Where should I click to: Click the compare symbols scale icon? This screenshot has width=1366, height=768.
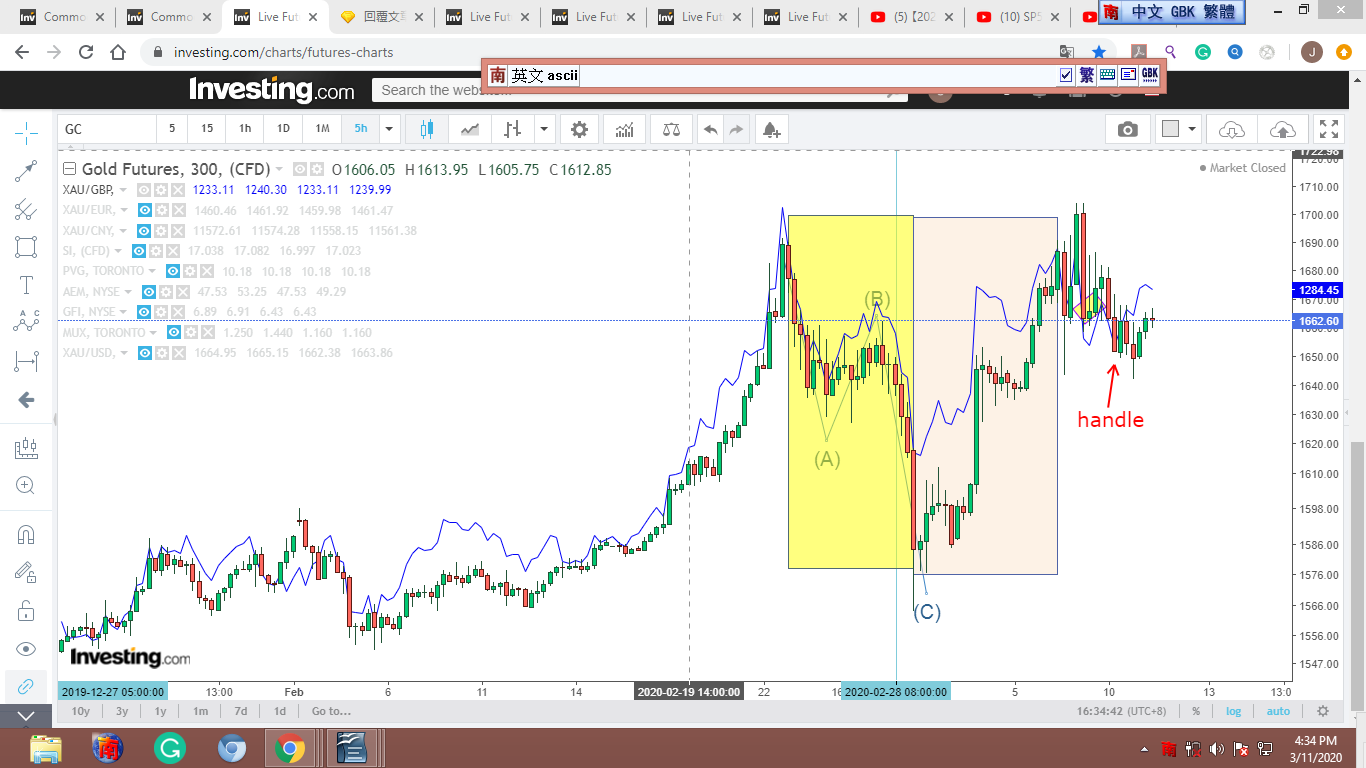pos(671,129)
